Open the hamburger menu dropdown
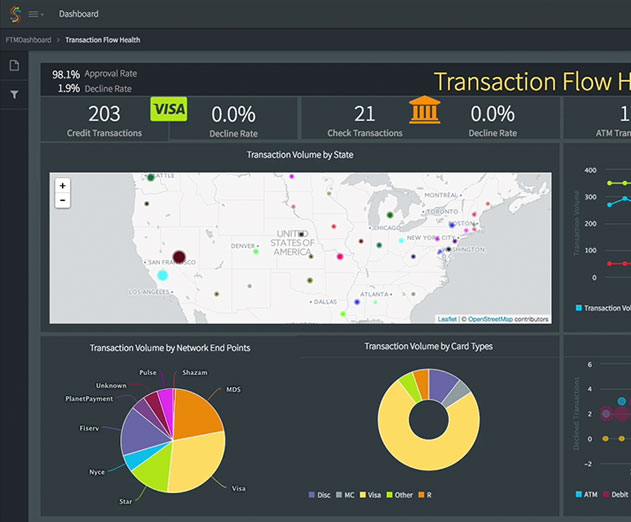Viewport: 631px width, 522px height. click(36, 14)
